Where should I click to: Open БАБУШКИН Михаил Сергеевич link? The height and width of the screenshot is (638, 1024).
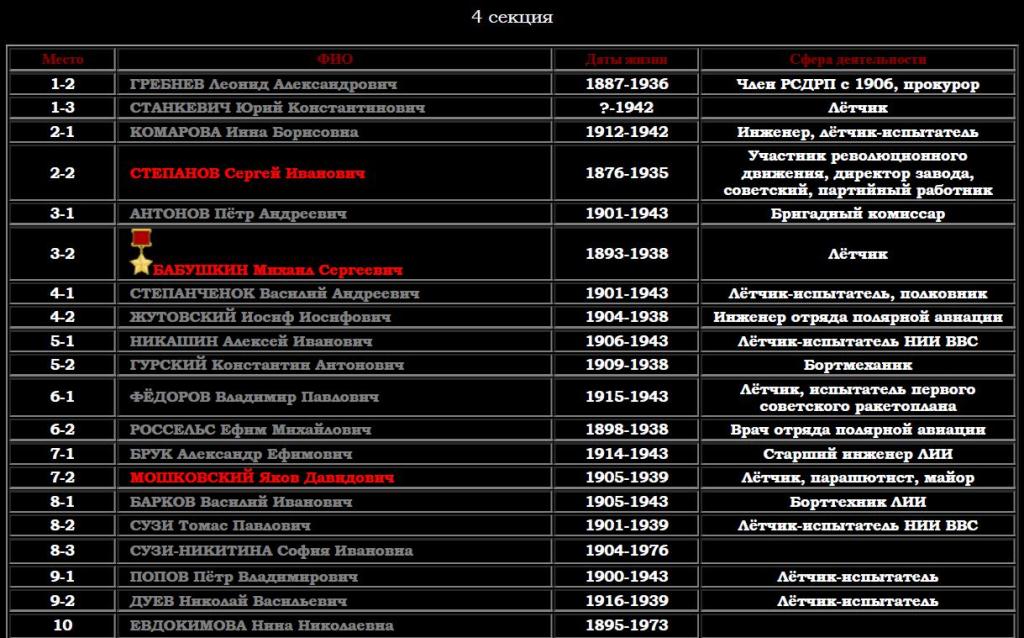click(279, 270)
